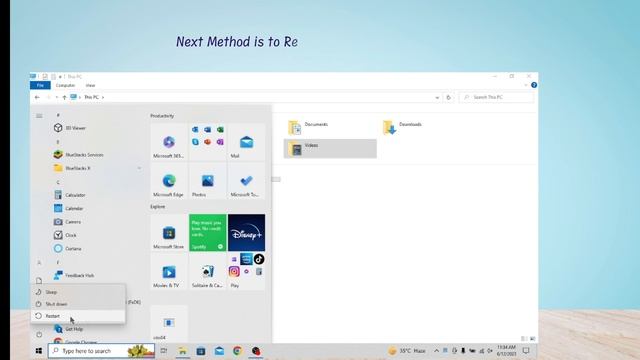The width and height of the screenshot is (640, 360).
Task: Click Restart in the power menu
Action: coord(78,316)
